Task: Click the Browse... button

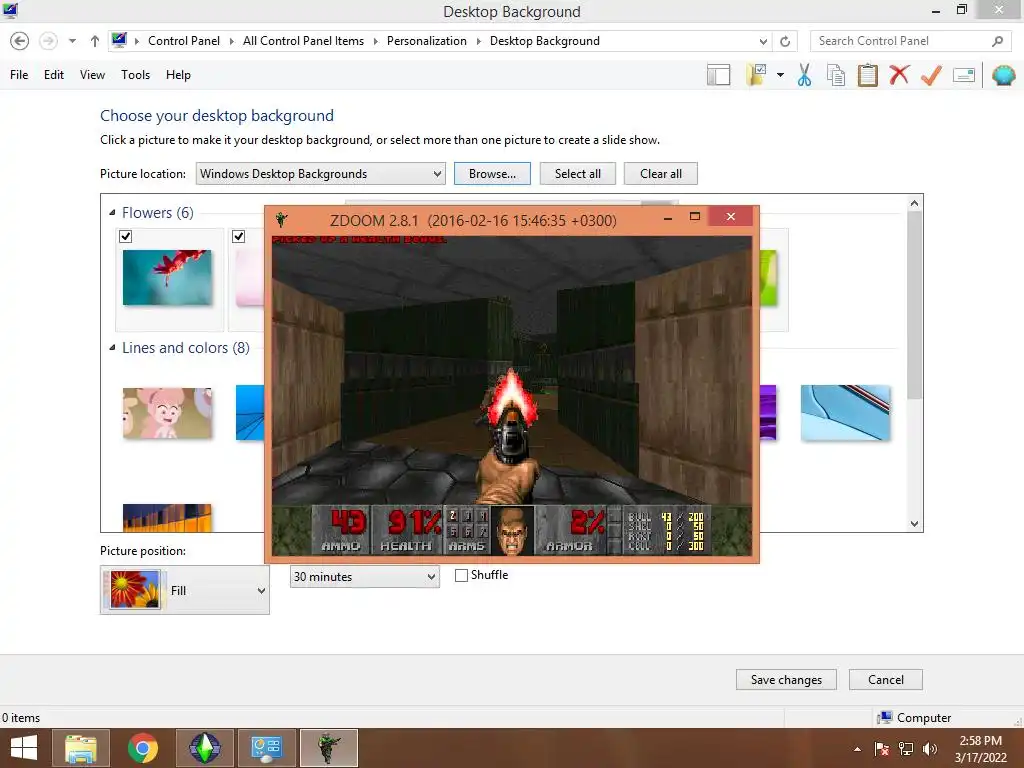Action: tap(492, 174)
